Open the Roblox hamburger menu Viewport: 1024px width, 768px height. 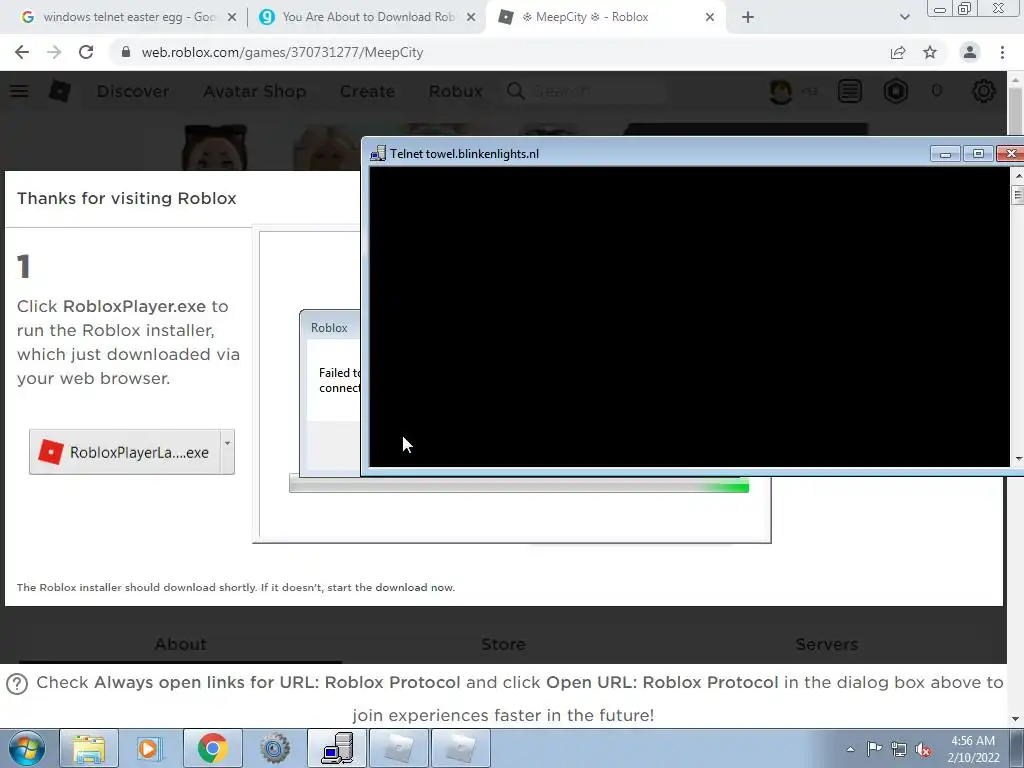[19, 91]
